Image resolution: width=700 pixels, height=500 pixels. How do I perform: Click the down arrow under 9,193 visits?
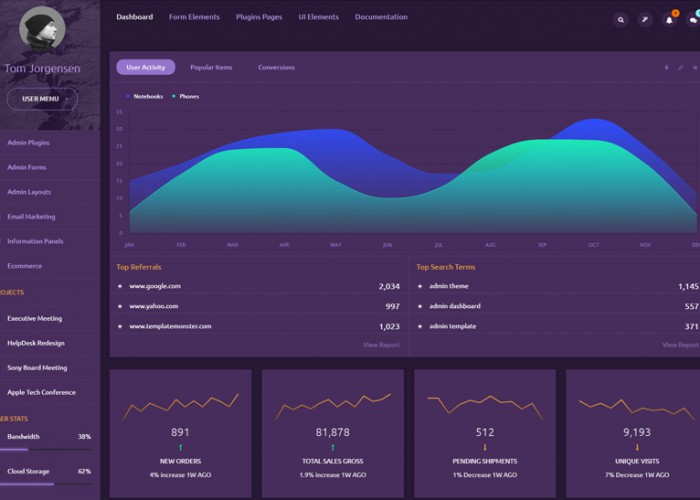point(637,447)
